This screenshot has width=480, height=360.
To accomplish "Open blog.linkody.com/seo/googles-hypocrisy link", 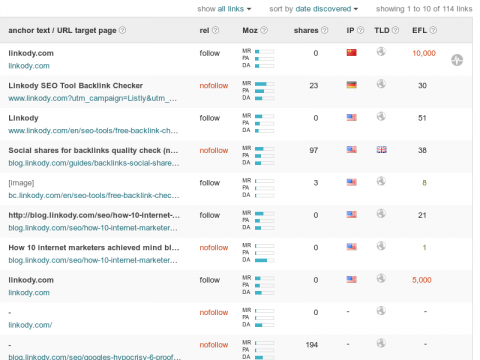I will [95, 356].
